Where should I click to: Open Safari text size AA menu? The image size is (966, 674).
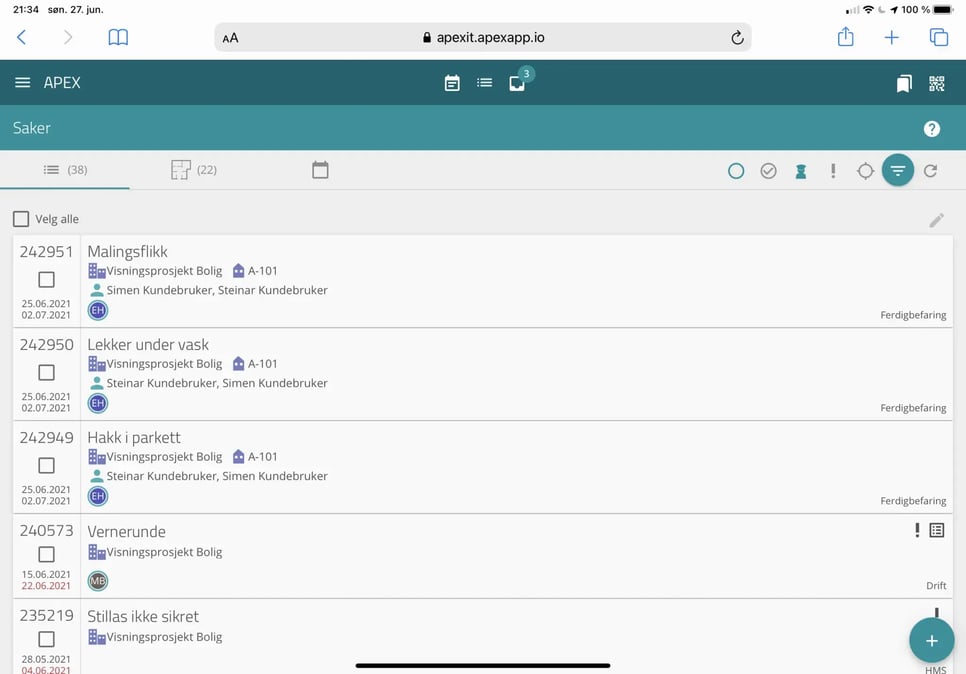(x=231, y=38)
